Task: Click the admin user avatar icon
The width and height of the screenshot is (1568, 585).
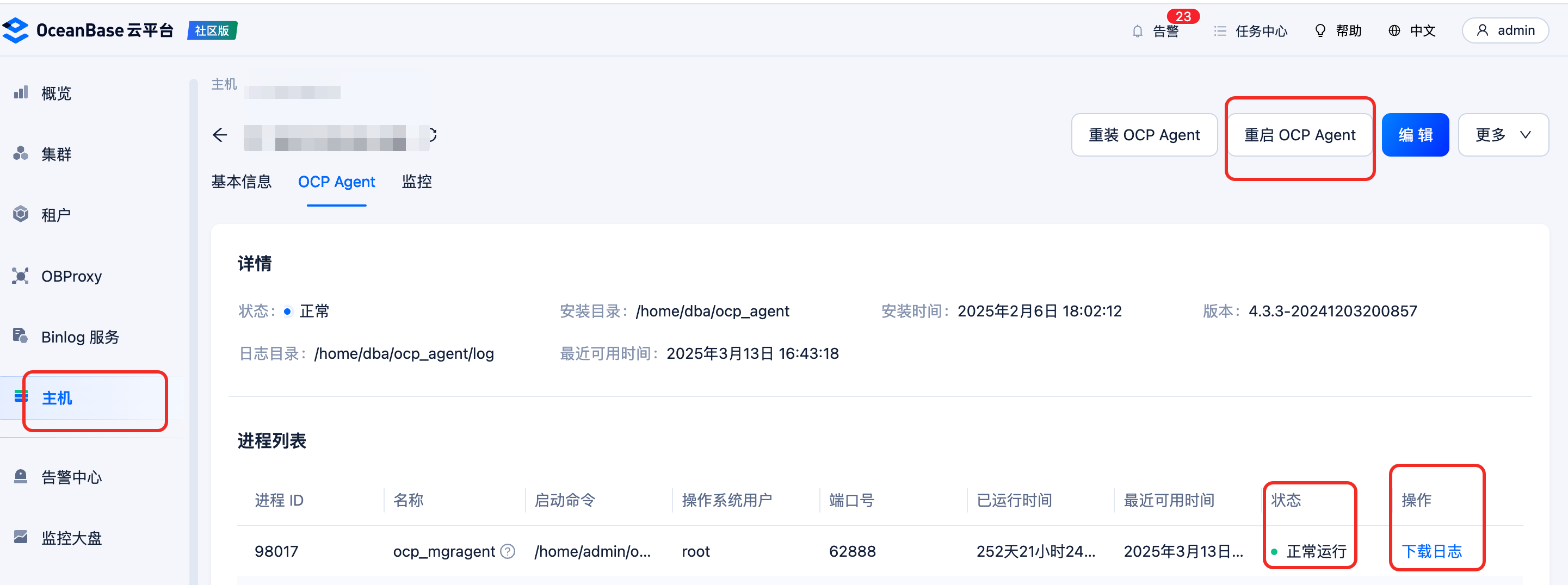Action: click(x=1482, y=30)
